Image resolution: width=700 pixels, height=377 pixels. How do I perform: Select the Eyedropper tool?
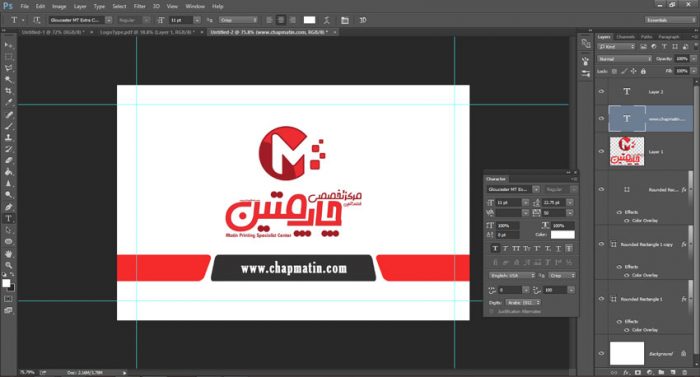point(8,102)
